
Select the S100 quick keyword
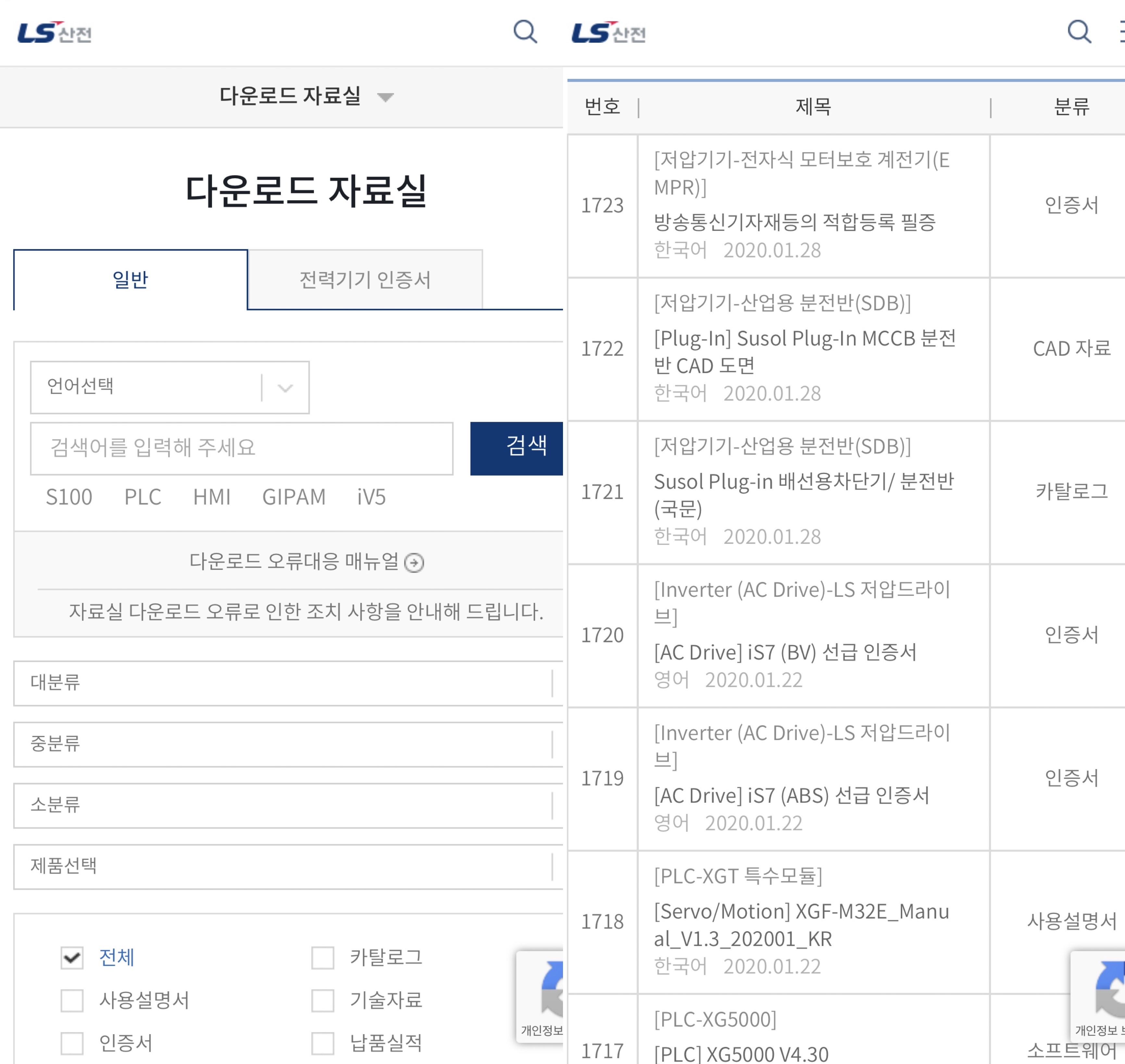(69, 497)
